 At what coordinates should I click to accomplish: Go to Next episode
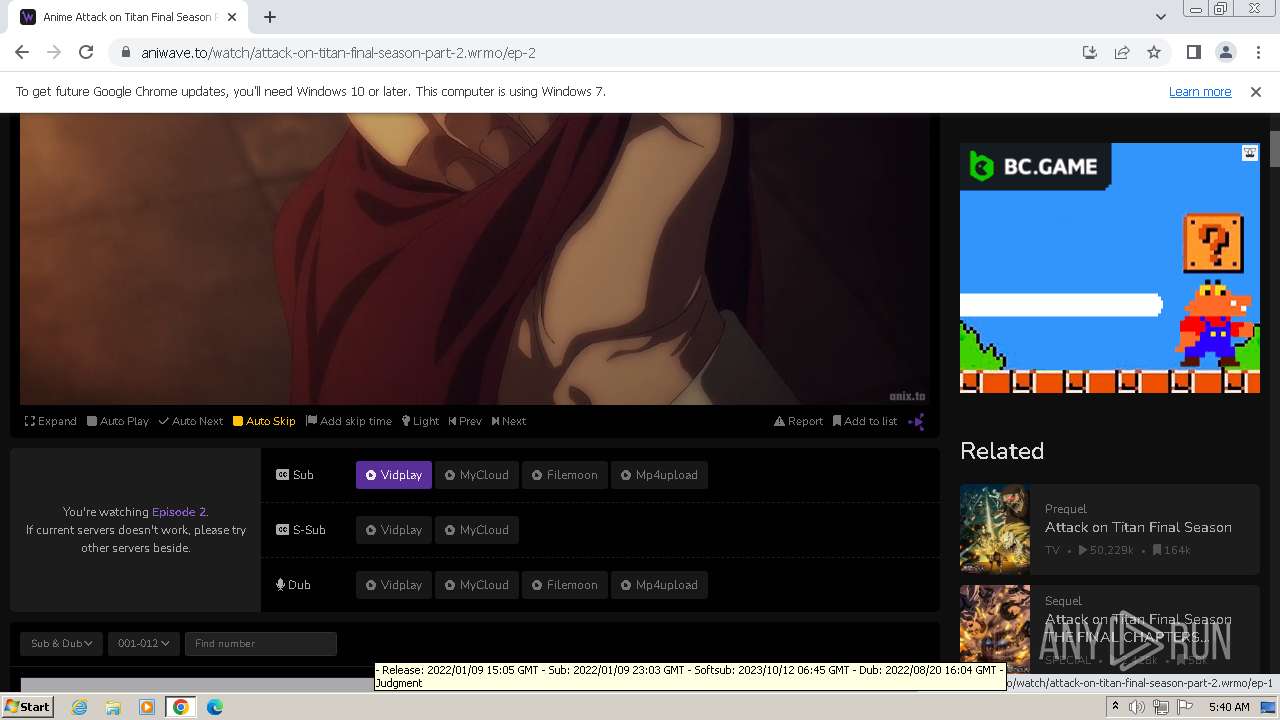pyautogui.click(x=509, y=421)
